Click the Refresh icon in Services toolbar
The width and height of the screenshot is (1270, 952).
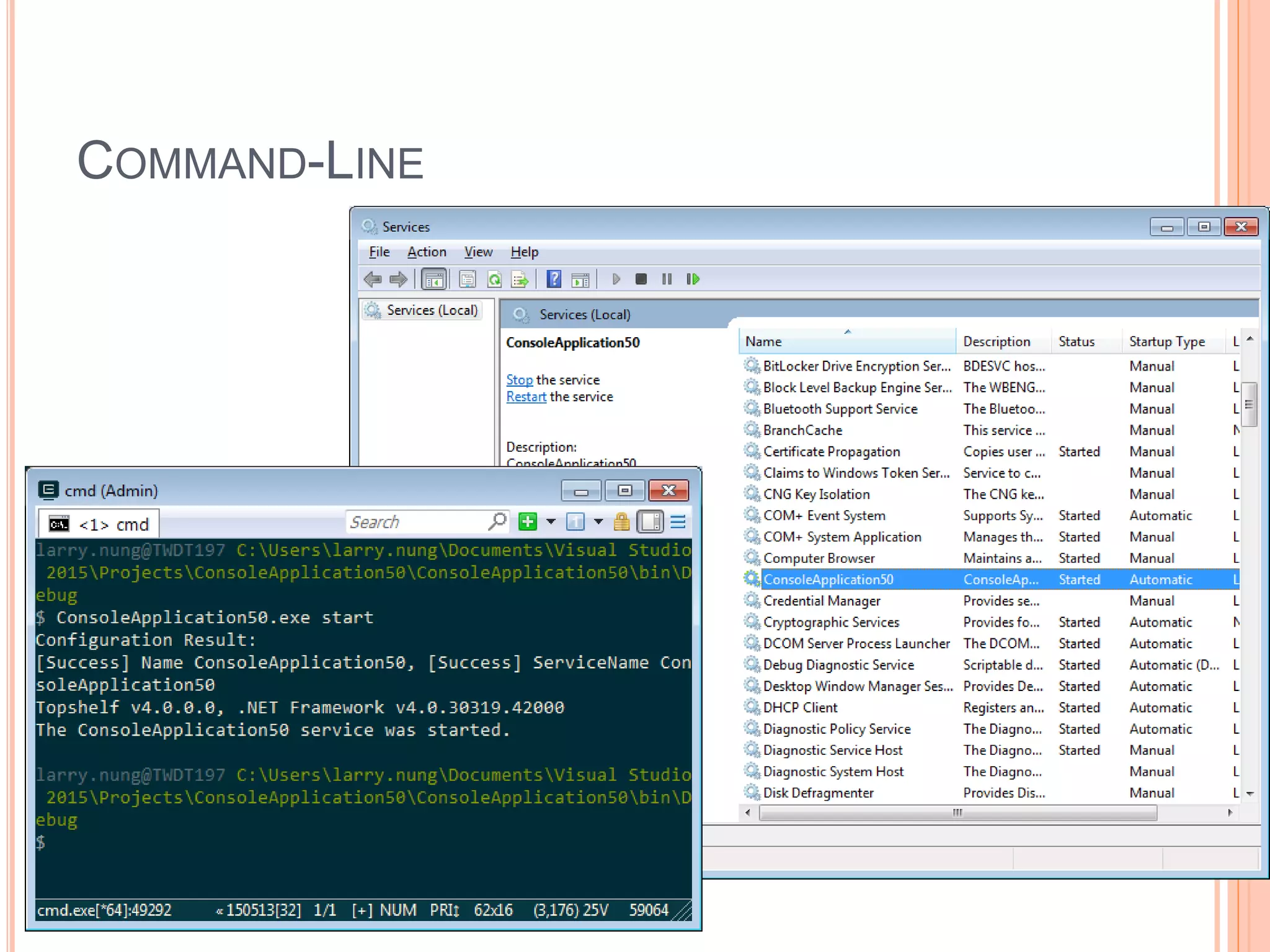tap(494, 280)
